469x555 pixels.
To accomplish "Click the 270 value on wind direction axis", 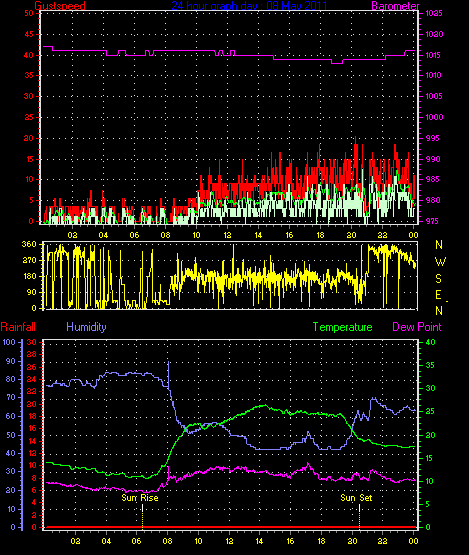I will coord(29,260).
